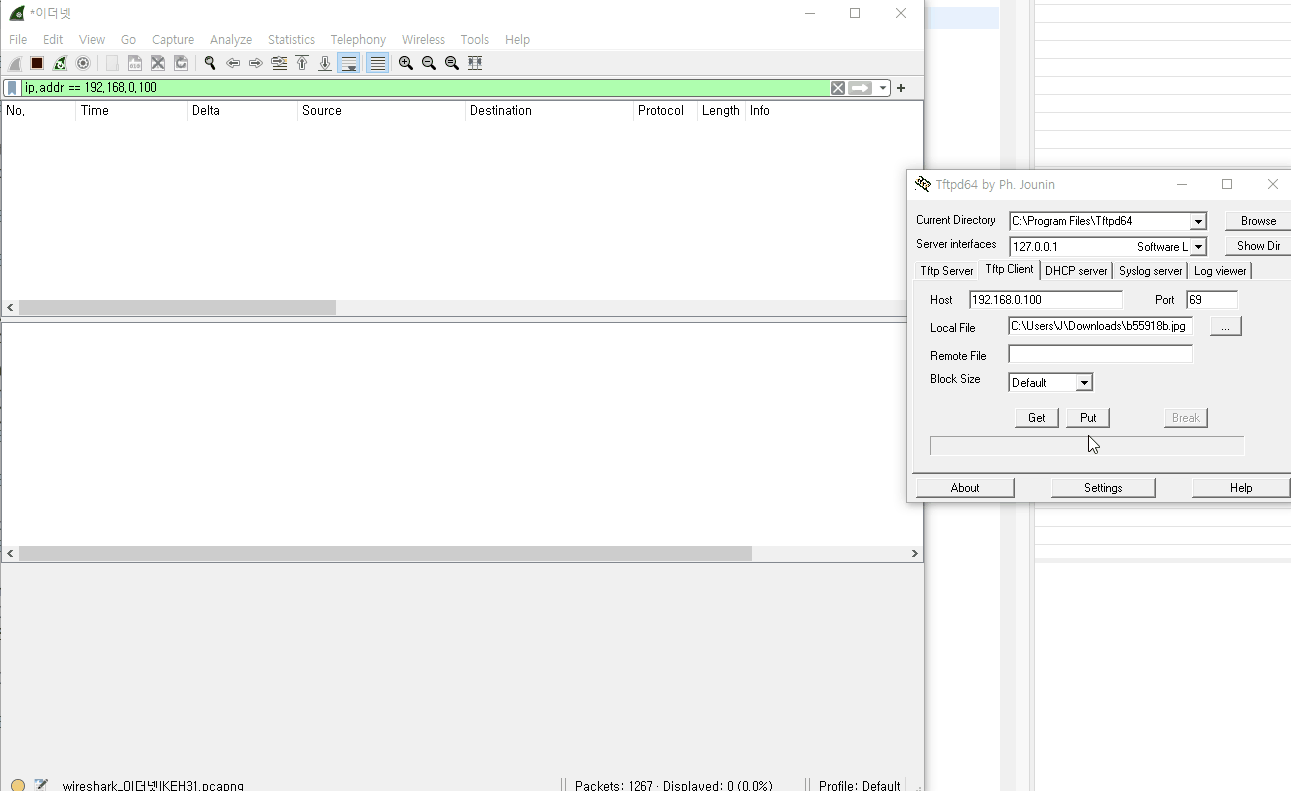The image size is (1291, 791).
Task: Open Wireshark Capture menu
Action: tap(173, 39)
